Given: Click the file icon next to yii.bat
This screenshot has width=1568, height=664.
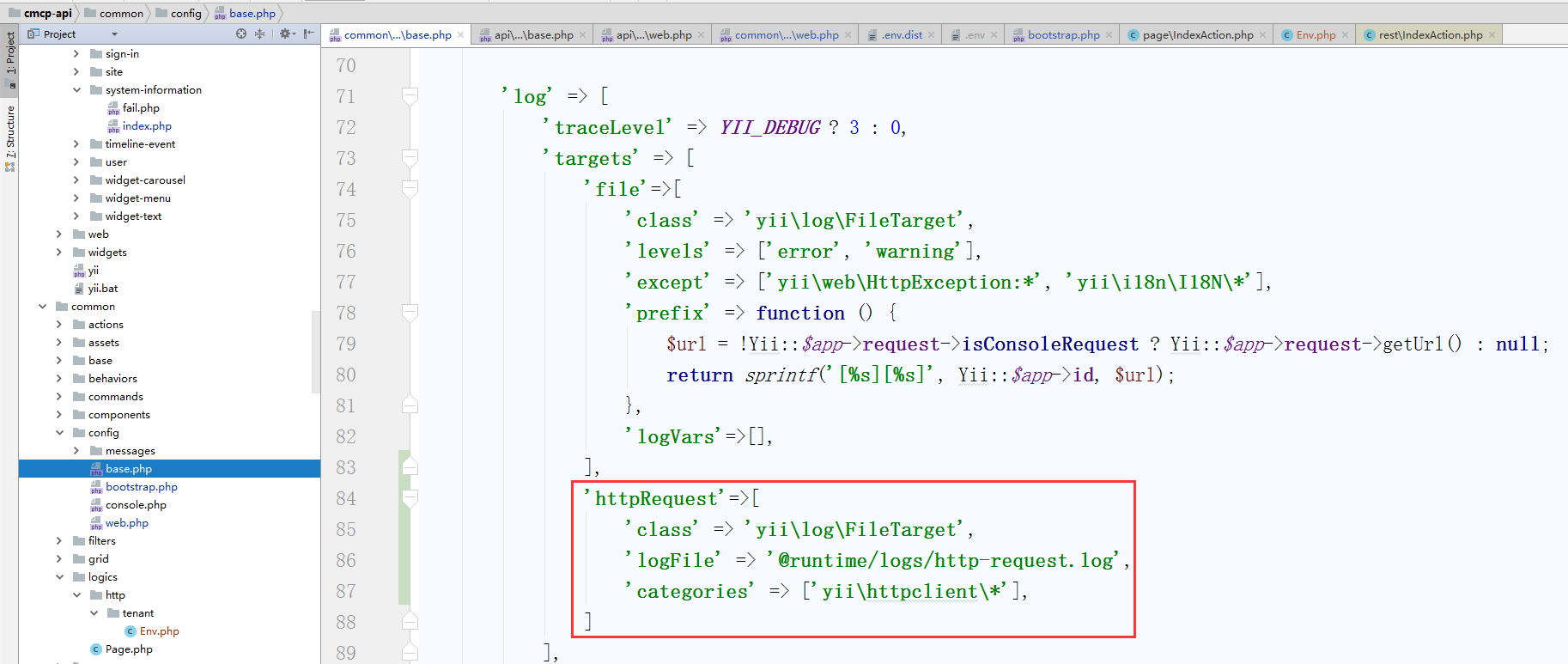Looking at the screenshot, I should click(79, 289).
